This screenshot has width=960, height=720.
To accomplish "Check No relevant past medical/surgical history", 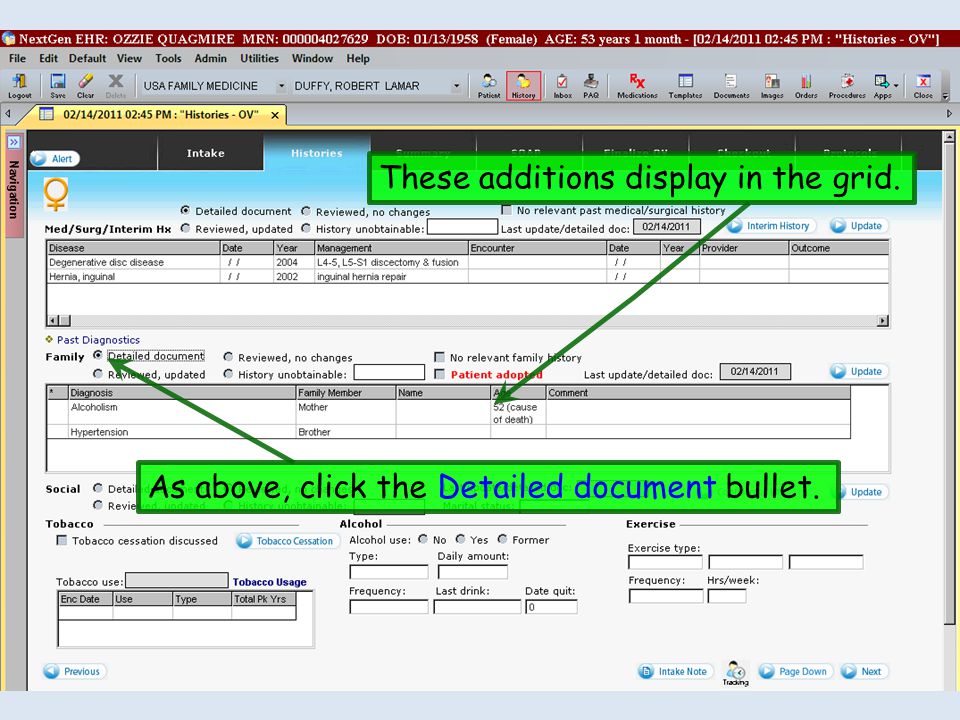I will 506,210.
